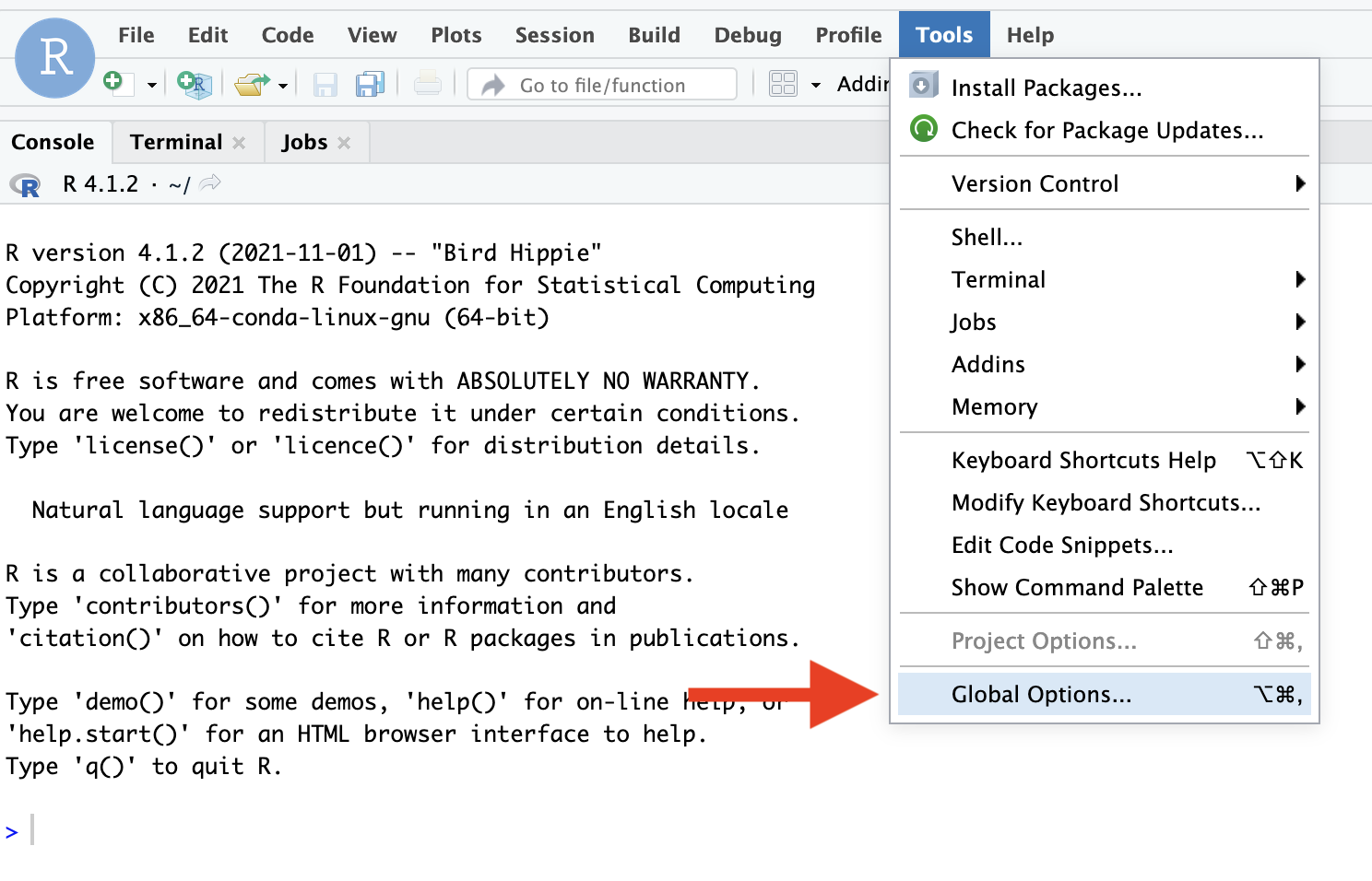The width and height of the screenshot is (1372, 881).
Task: Expand the Terminal submenu
Action: coord(1105,279)
